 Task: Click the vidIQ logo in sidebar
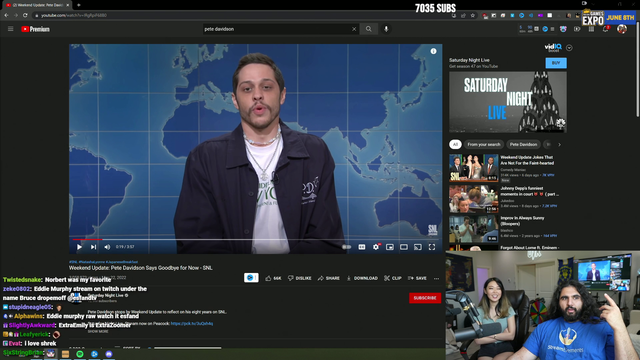click(x=553, y=47)
